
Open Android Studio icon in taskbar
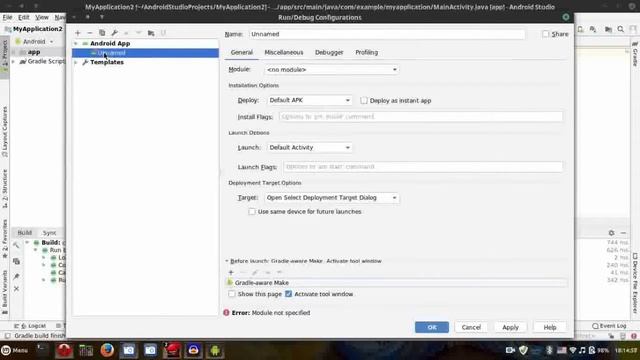(x=215, y=350)
